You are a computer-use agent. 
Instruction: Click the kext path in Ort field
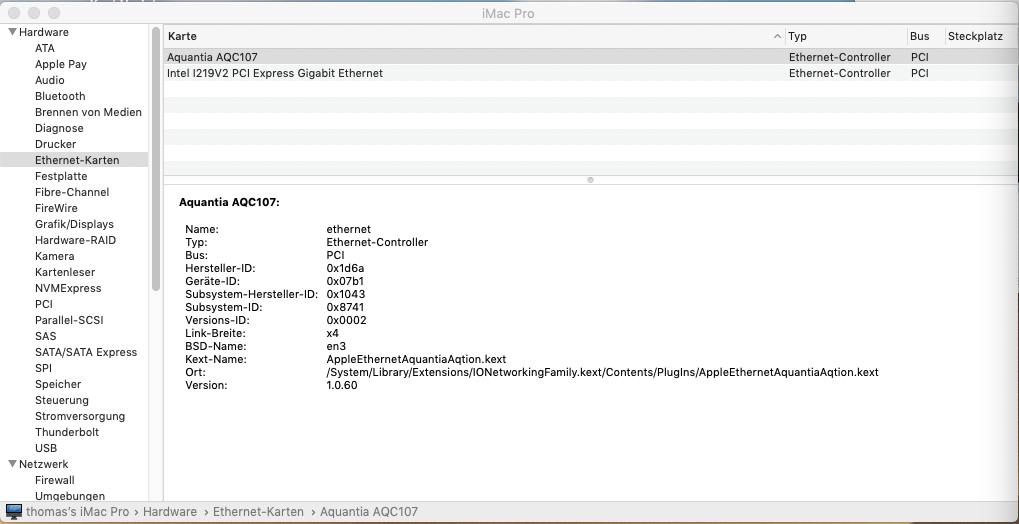602,373
